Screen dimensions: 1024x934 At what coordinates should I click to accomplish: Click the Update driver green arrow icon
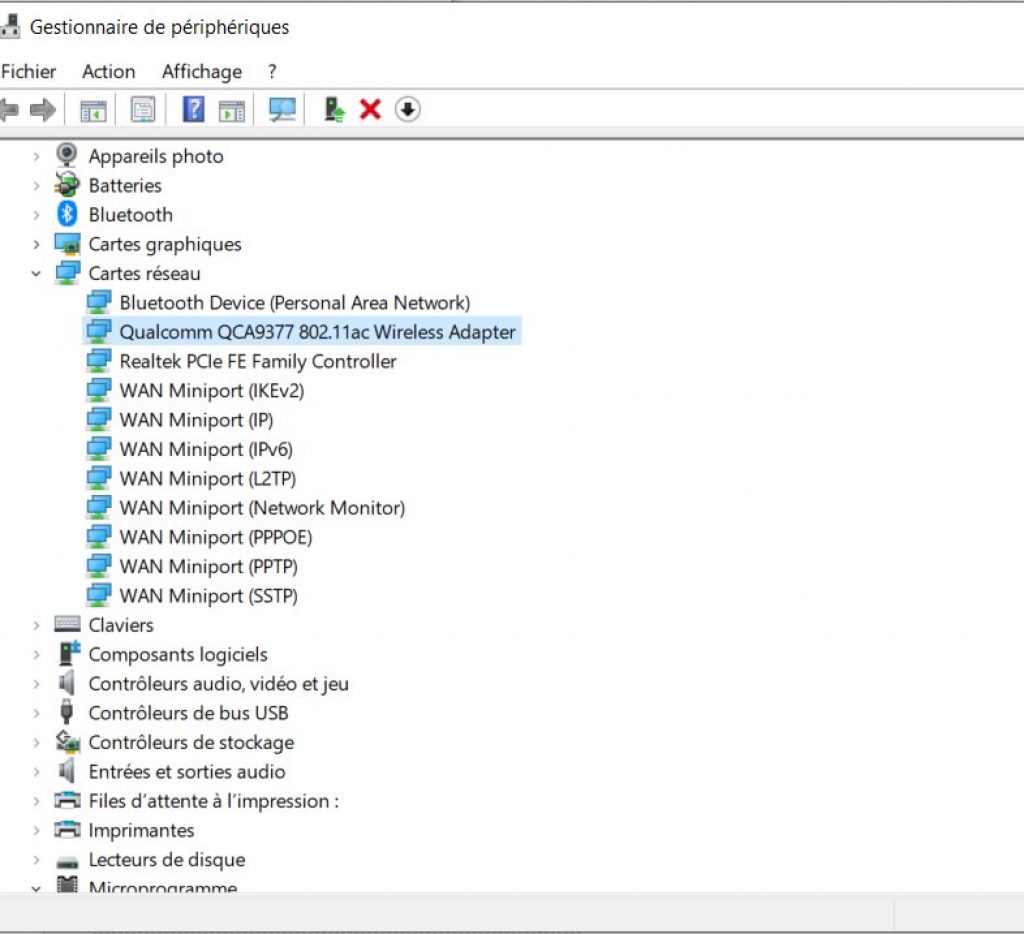point(335,110)
